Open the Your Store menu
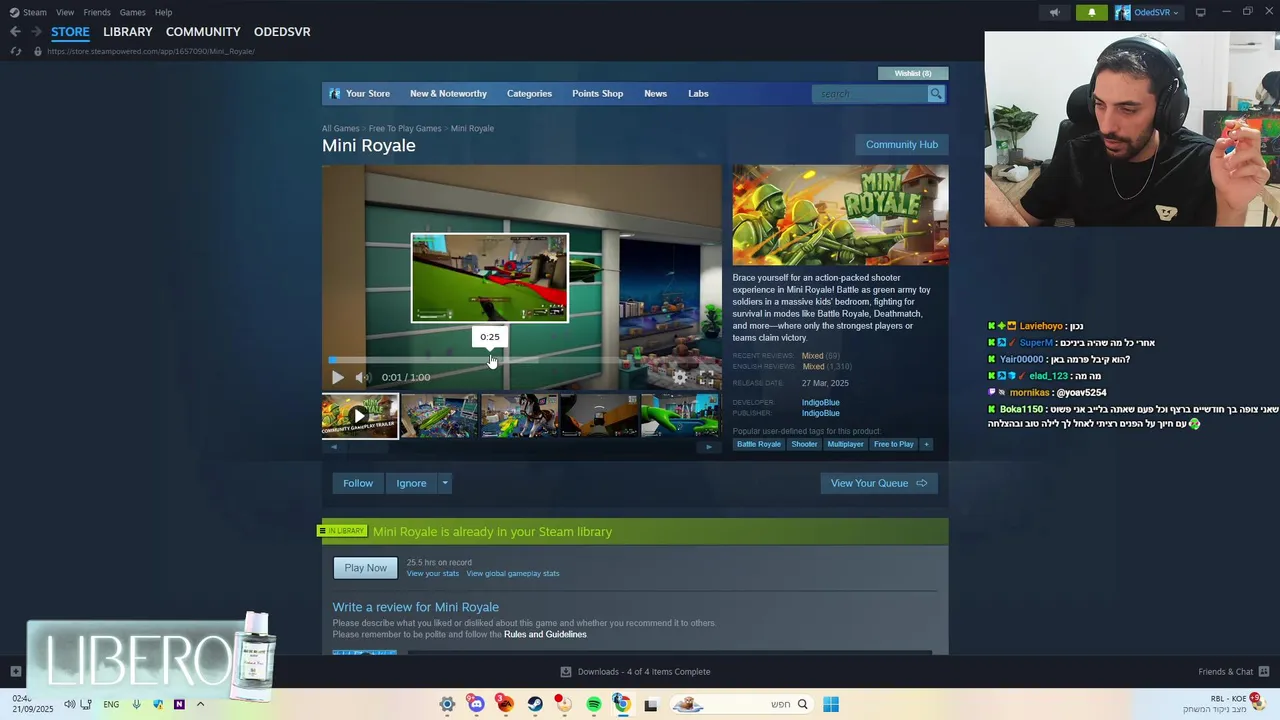Screen dimensions: 1280x720 (x=359, y=94)
